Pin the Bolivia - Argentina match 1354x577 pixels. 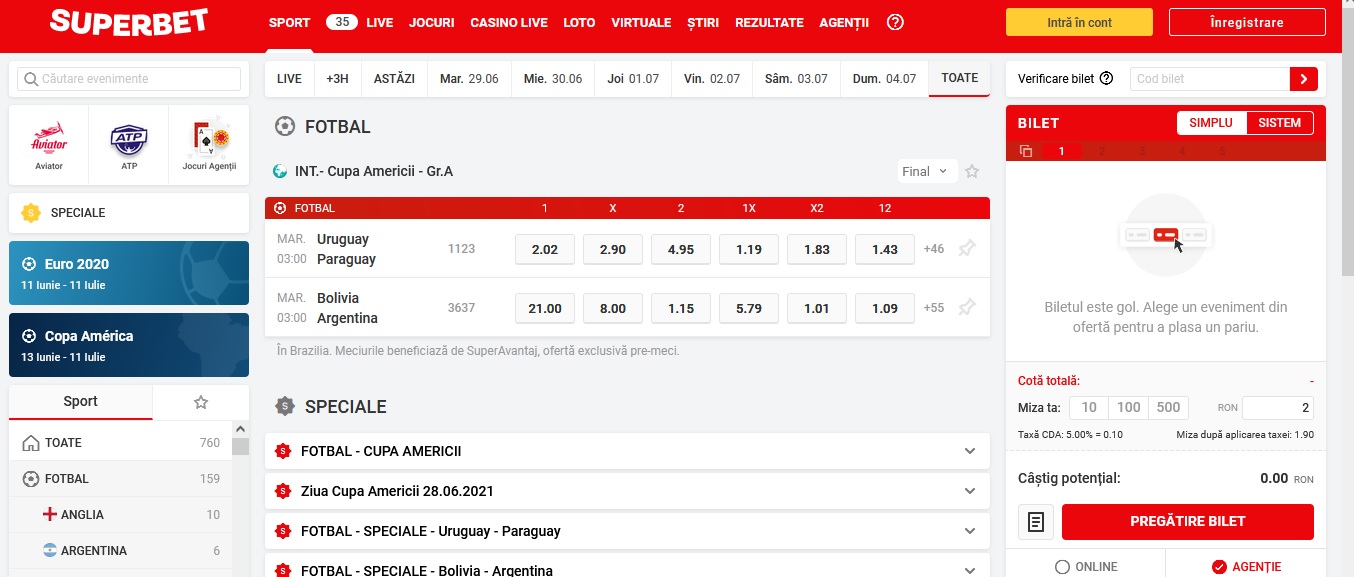pos(966,308)
